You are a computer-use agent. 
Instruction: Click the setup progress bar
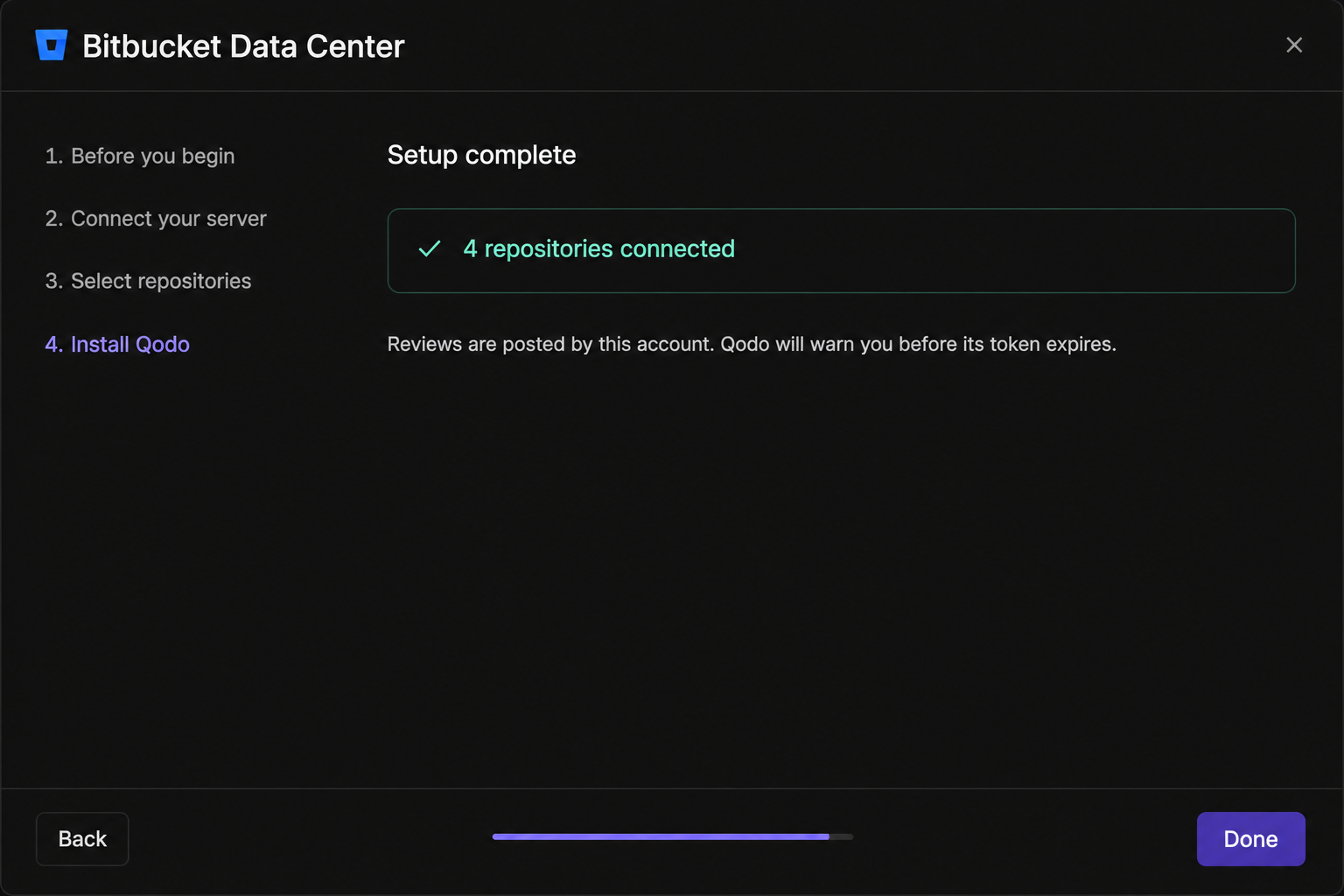(x=673, y=836)
